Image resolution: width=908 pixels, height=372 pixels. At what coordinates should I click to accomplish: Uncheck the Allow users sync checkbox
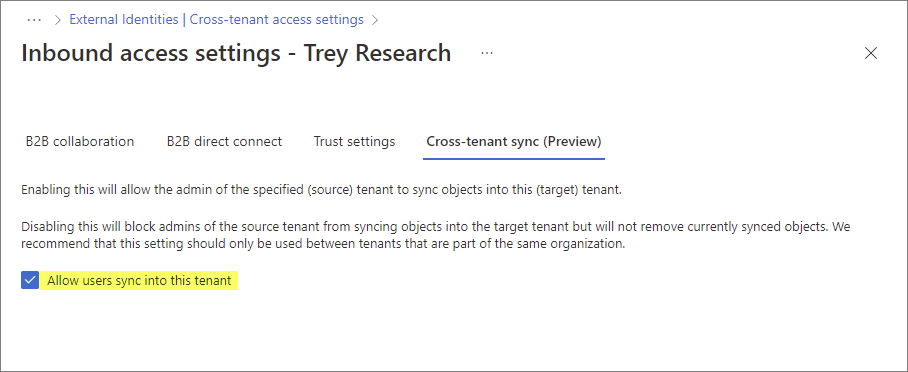pyautogui.click(x=30, y=281)
